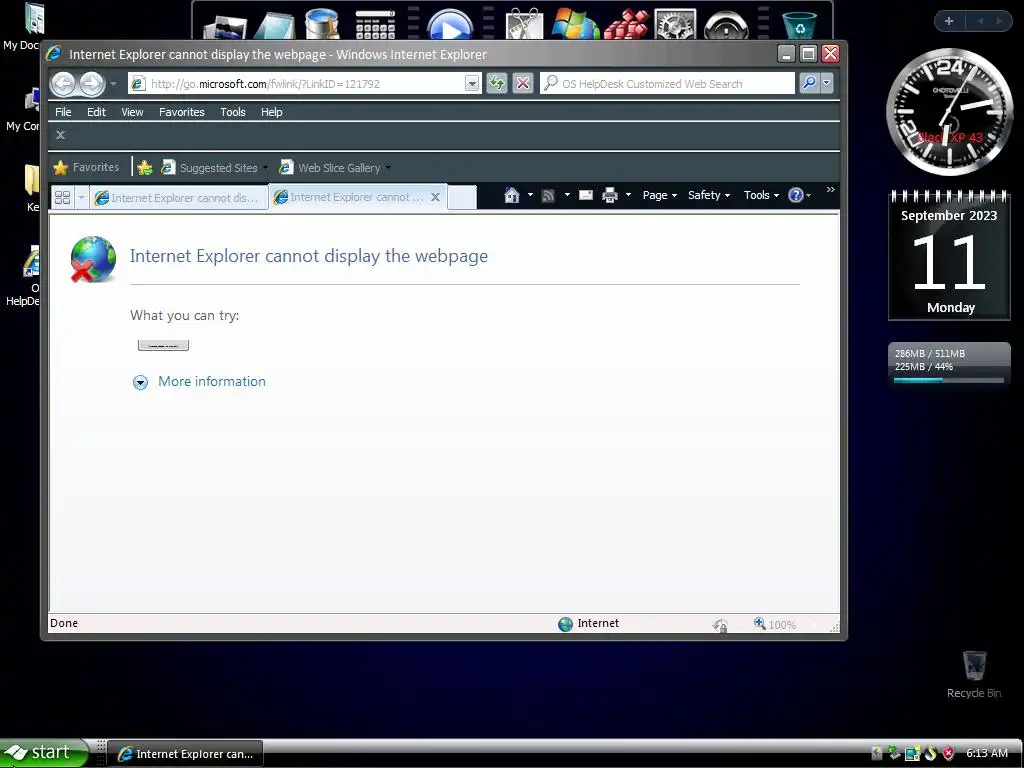Close the empty toolbar with small x
Viewport: 1024px width, 768px height.
click(x=60, y=135)
